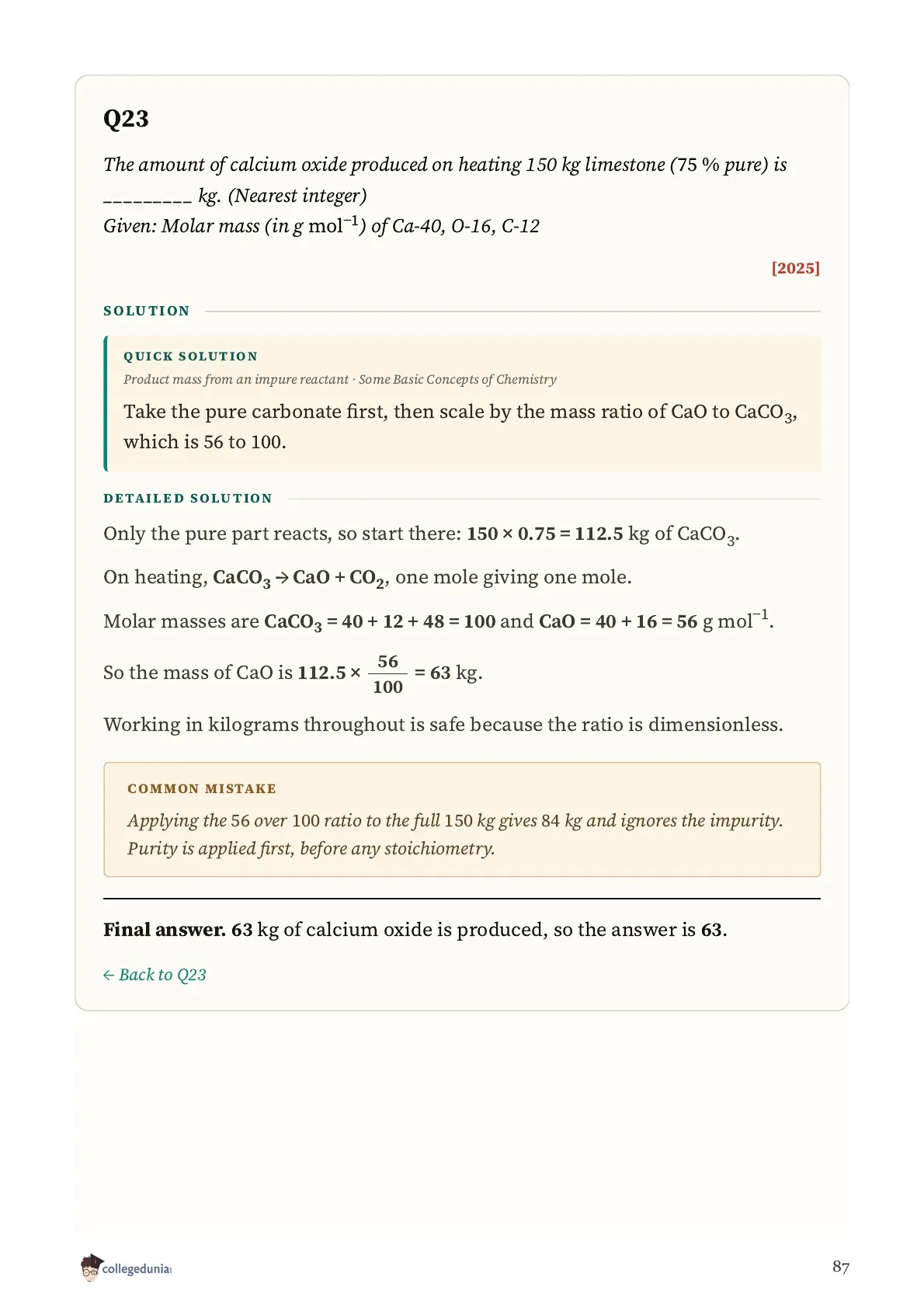
Task: Click the collegedunia brand text
Action: pos(137,1269)
